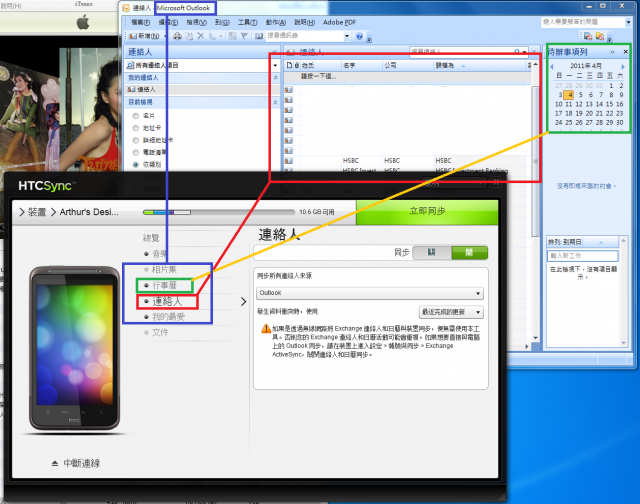Collapse the 目前檢視 section
Screen dimensions: 640x504
click(275, 102)
